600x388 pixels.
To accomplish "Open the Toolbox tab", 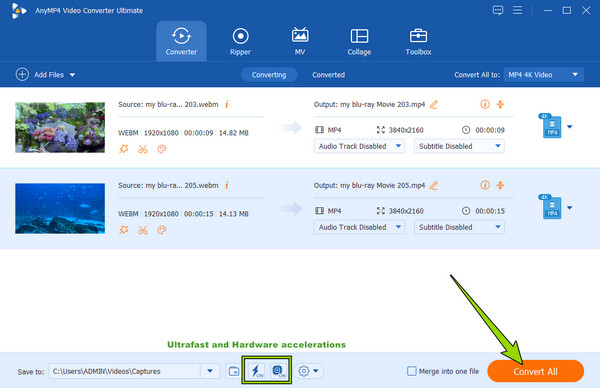I will tap(418, 41).
